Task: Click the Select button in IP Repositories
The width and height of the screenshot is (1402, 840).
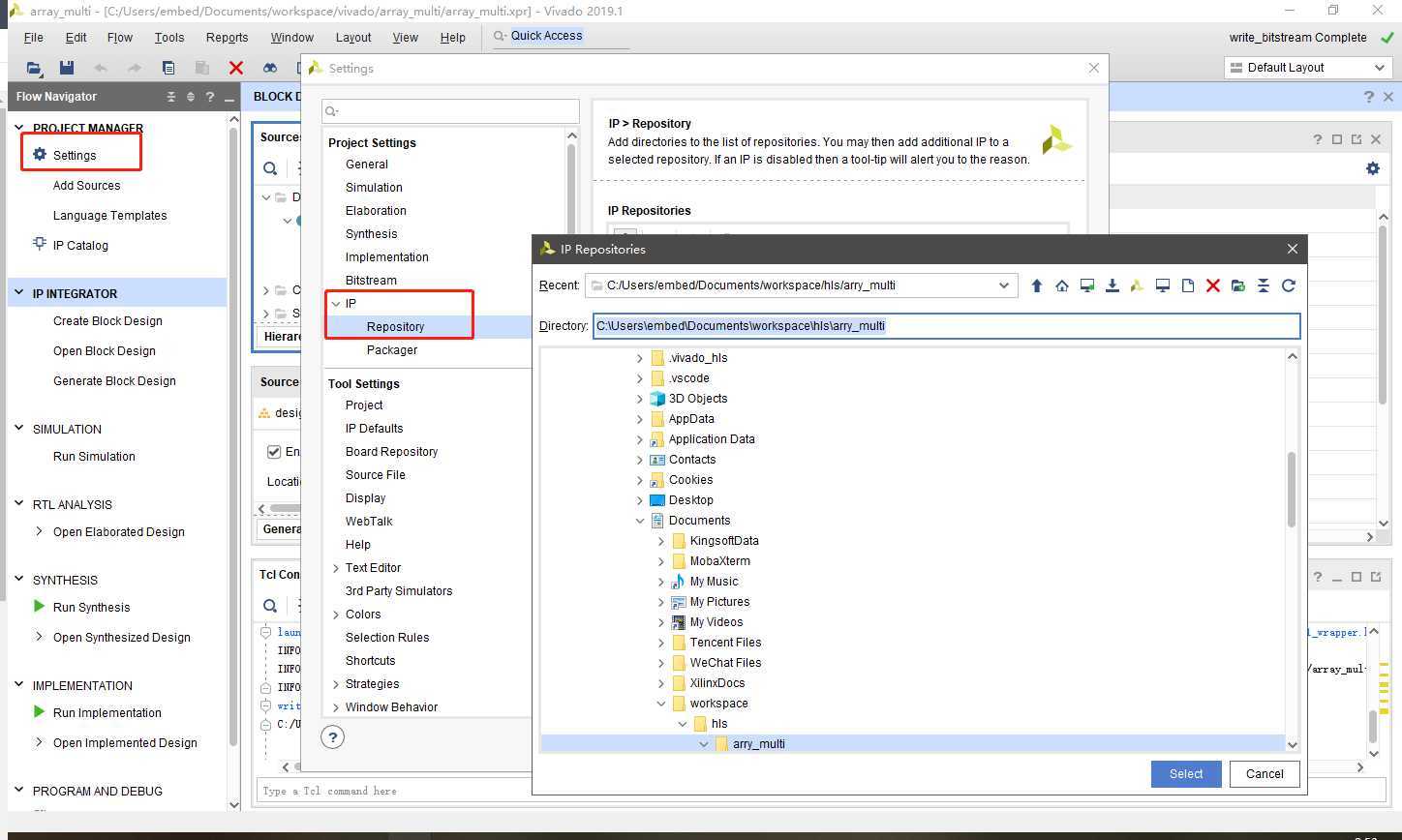Action: point(1185,774)
